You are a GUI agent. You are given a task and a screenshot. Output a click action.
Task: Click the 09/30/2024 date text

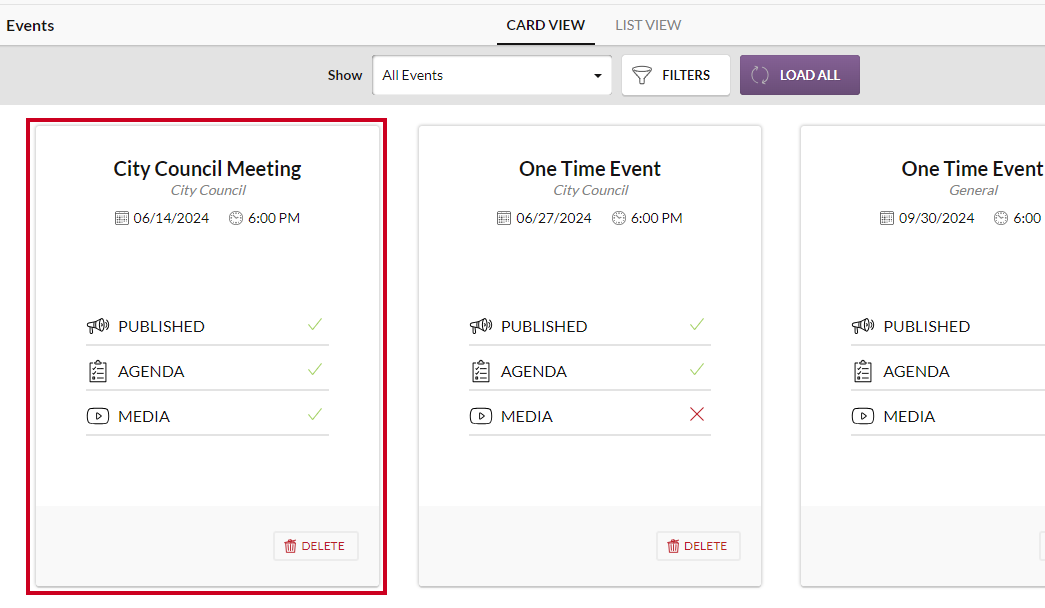click(936, 218)
